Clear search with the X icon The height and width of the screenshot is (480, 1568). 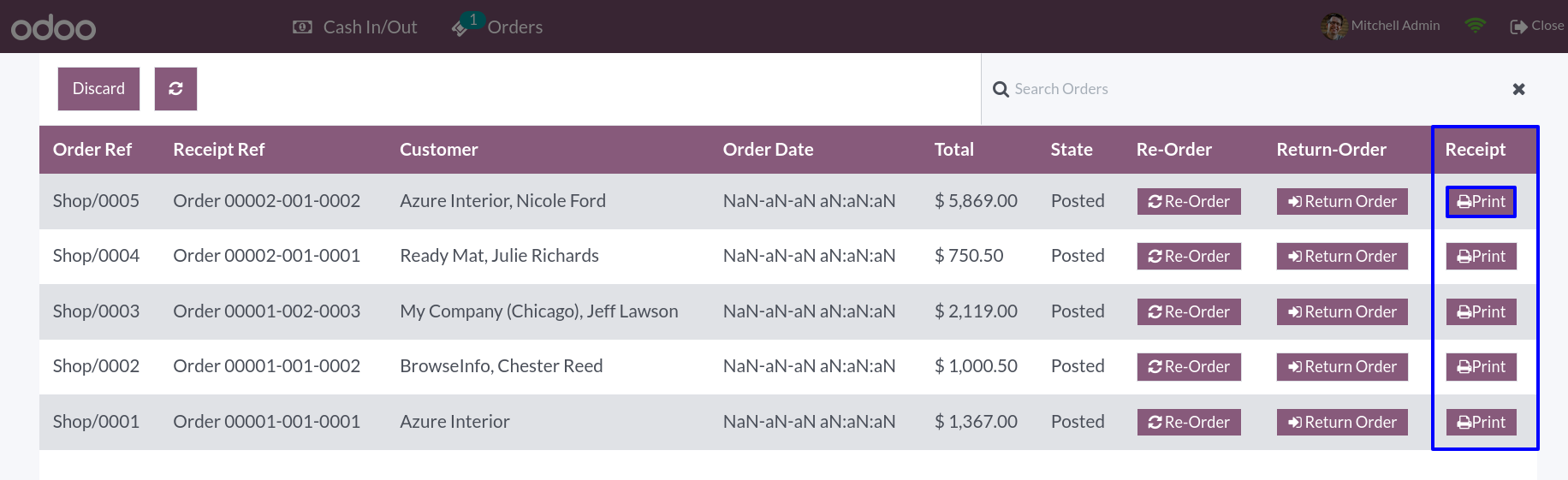[1518, 89]
